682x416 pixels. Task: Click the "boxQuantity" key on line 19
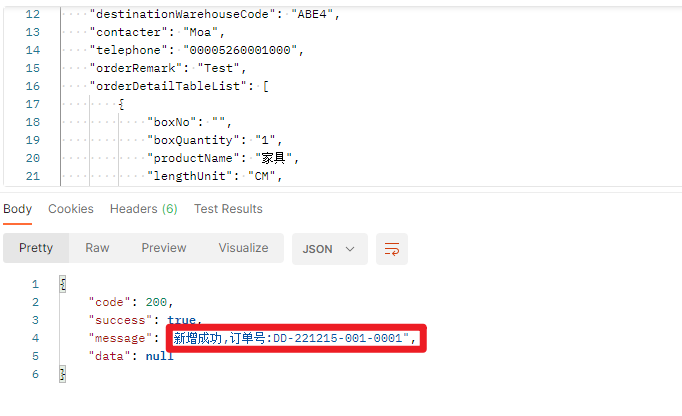194,140
